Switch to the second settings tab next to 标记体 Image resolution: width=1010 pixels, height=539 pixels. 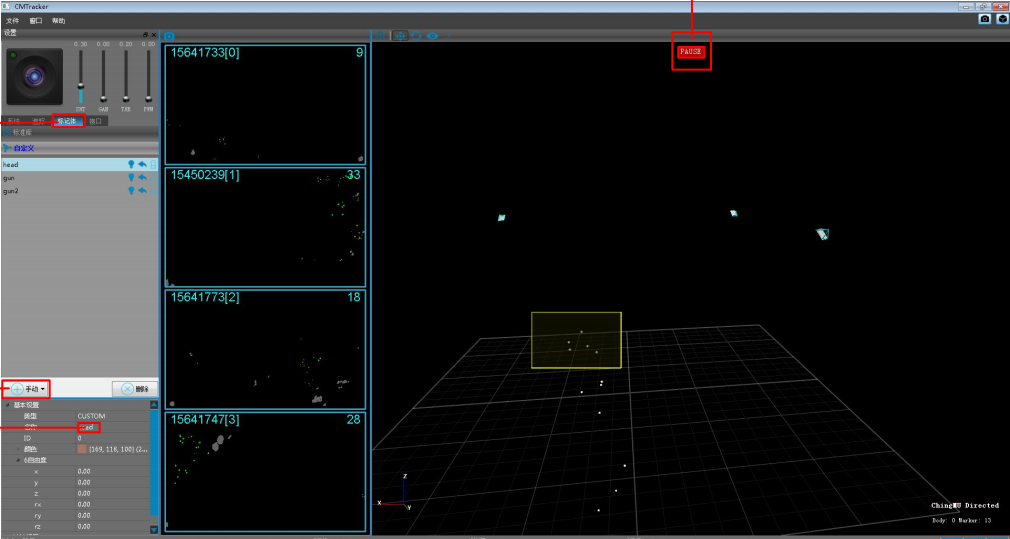pyautogui.click(x=39, y=120)
